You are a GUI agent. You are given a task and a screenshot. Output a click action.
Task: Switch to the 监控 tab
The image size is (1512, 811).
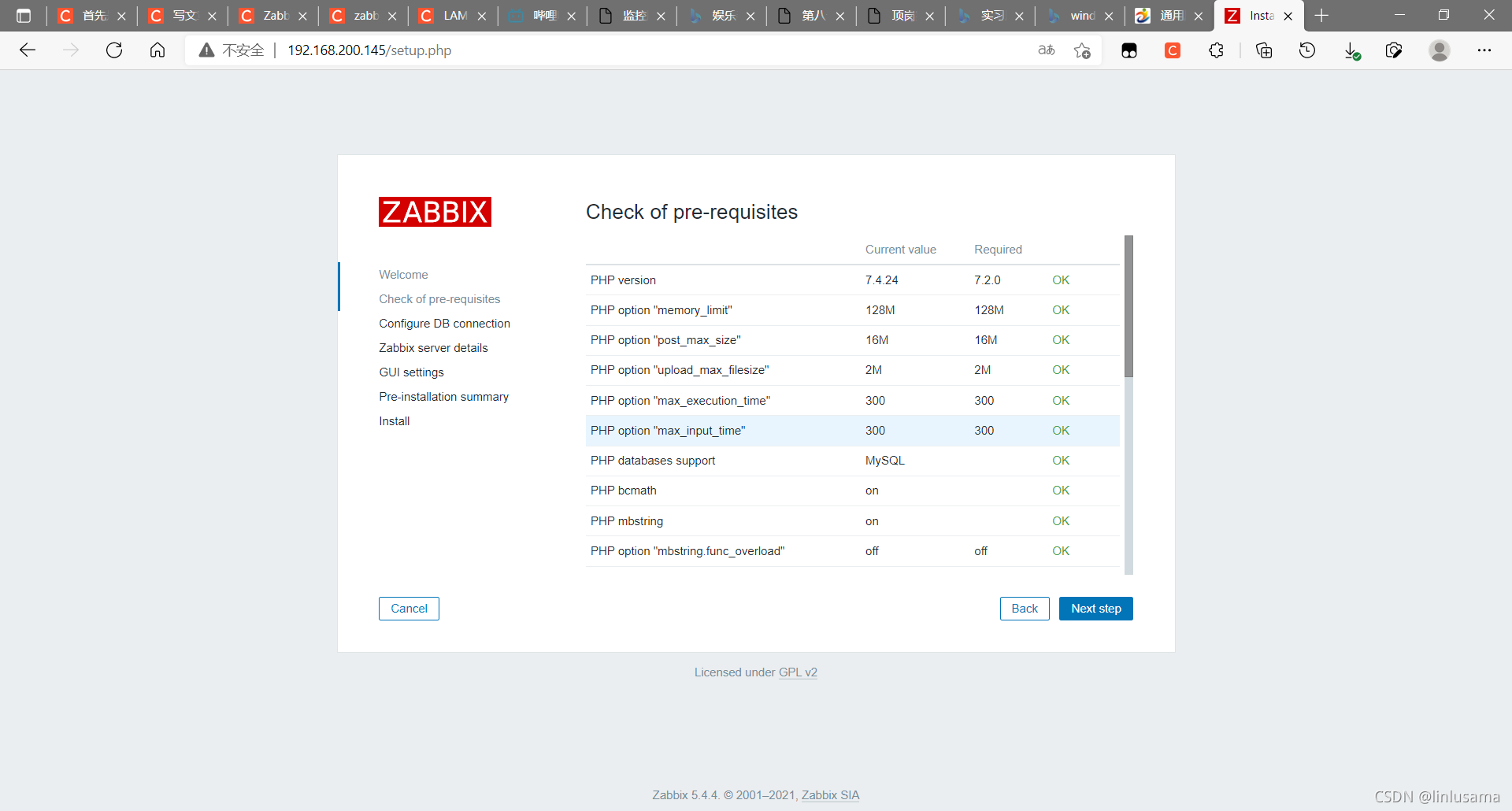(632, 16)
